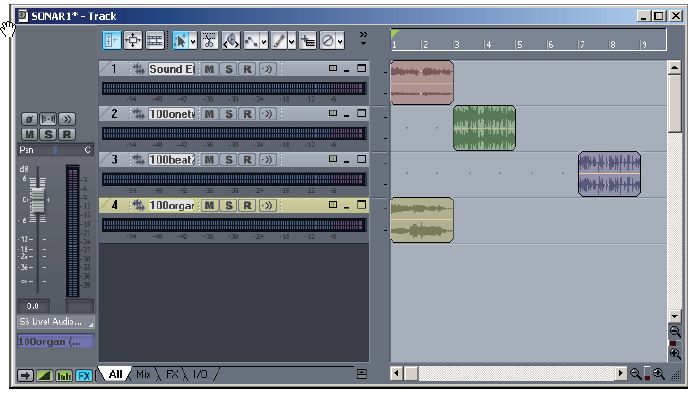Open the track layers grid icon

(x=154, y=41)
